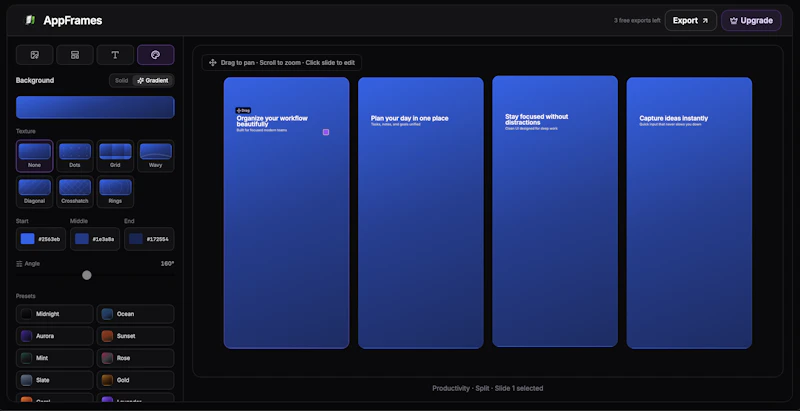Select the Crosshatch texture
This screenshot has width=800, height=411.
(75, 192)
